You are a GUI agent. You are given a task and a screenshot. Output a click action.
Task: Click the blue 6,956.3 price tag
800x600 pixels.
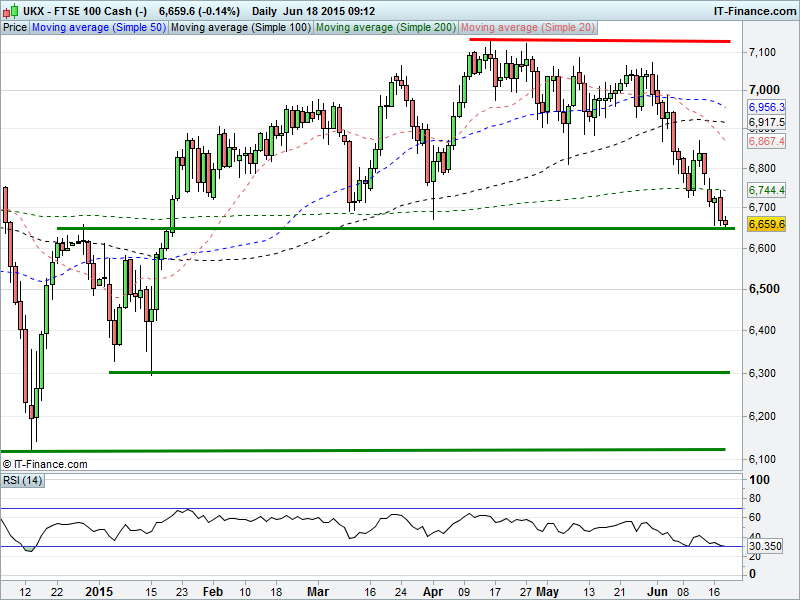click(x=766, y=106)
